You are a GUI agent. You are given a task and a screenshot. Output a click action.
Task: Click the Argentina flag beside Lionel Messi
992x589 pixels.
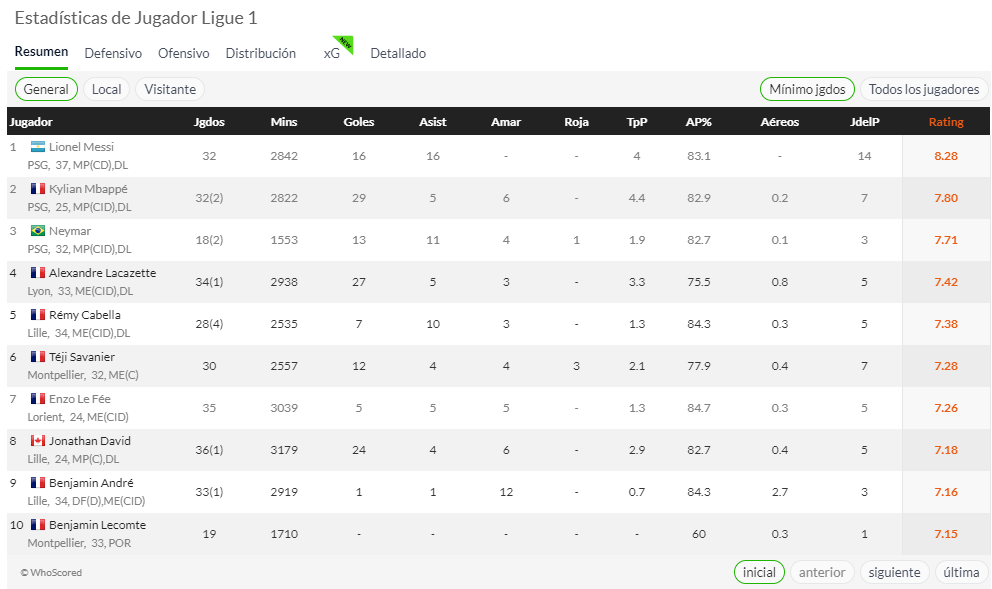pyautogui.click(x=38, y=147)
